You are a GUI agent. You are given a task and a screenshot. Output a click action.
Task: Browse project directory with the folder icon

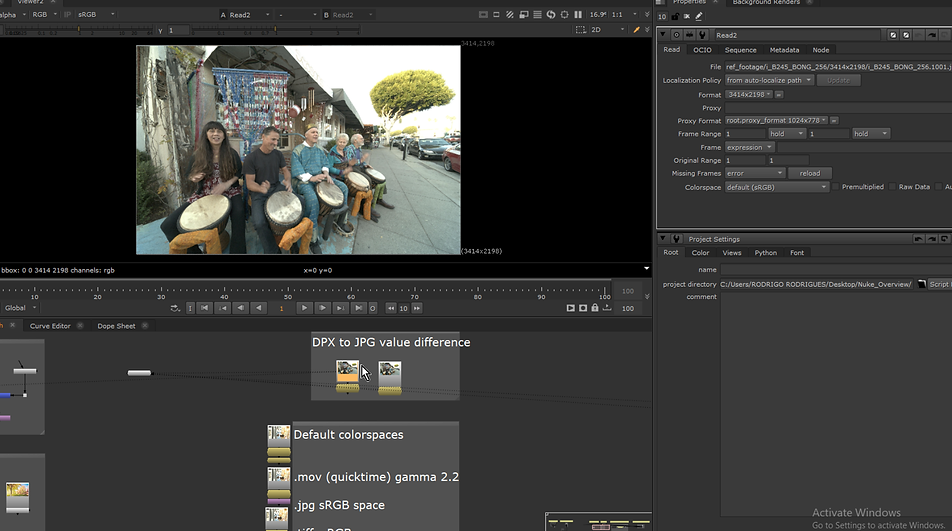pyautogui.click(x=921, y=284)
